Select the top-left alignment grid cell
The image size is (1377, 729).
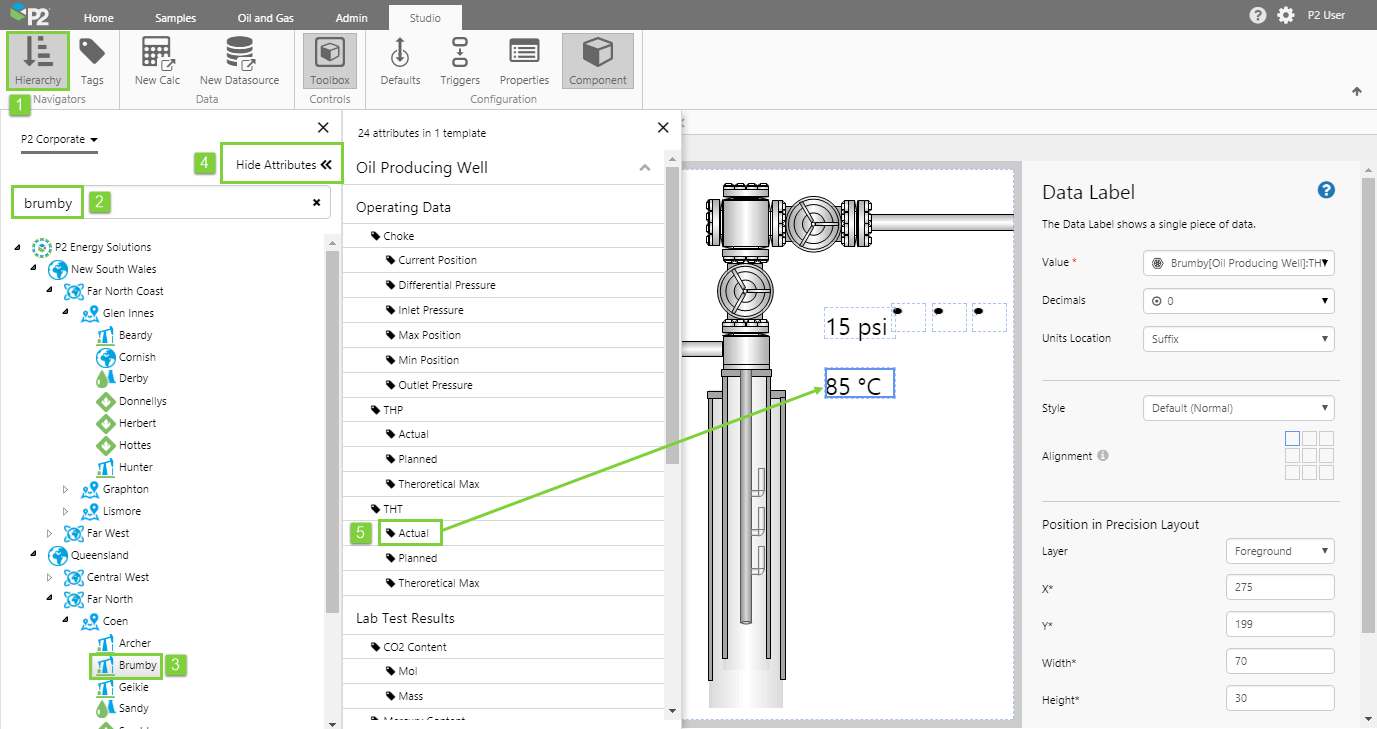pyautogui.click(x=1292, y=438)
